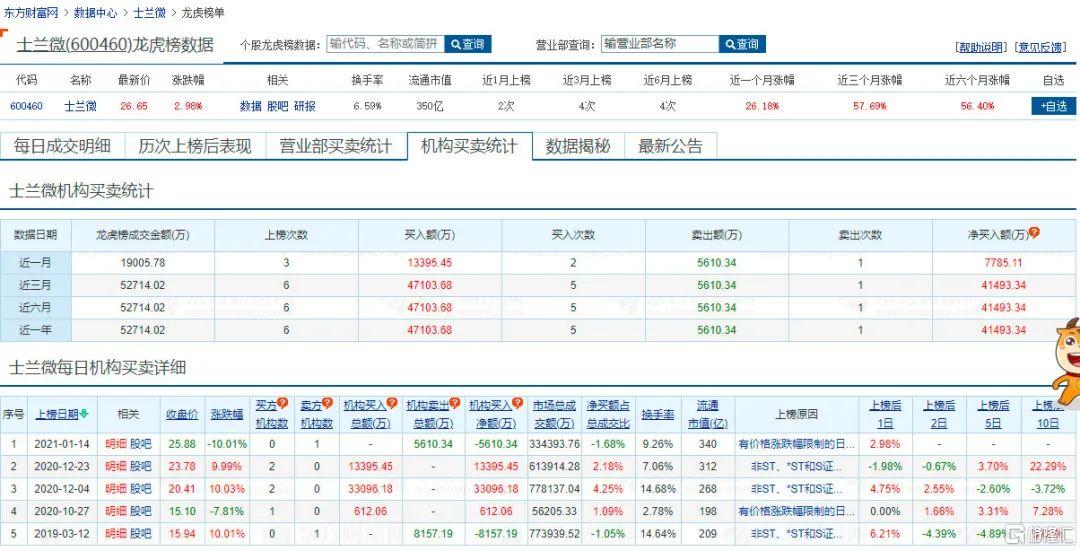Screen dimensions: 1080x551
Task: Open help icon on 机构买入总额 column
Action: coord(392,403)
